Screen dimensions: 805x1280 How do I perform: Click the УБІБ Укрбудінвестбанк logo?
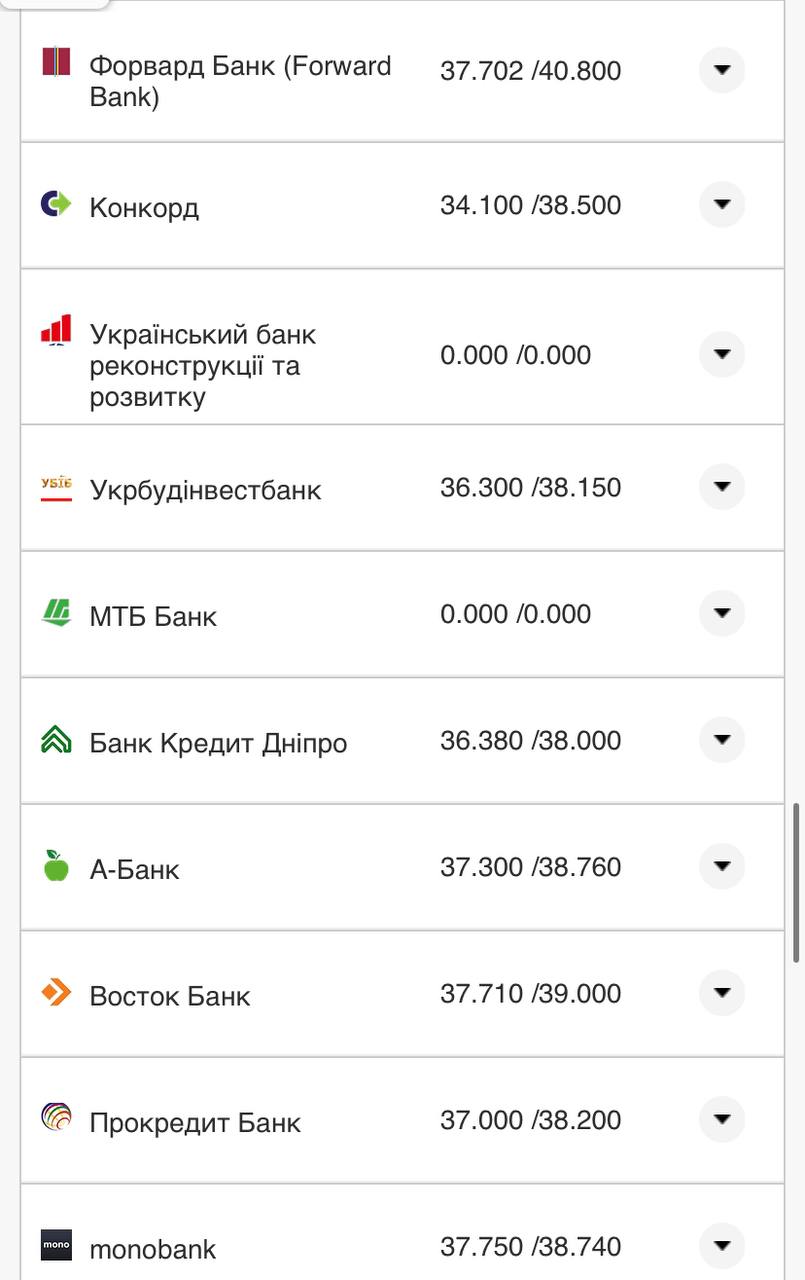pyautogui.click(x=55, y=482)
